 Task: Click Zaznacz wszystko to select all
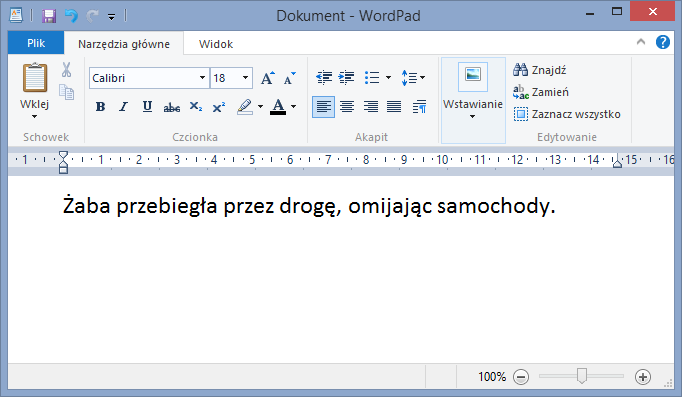pos(567,114)
